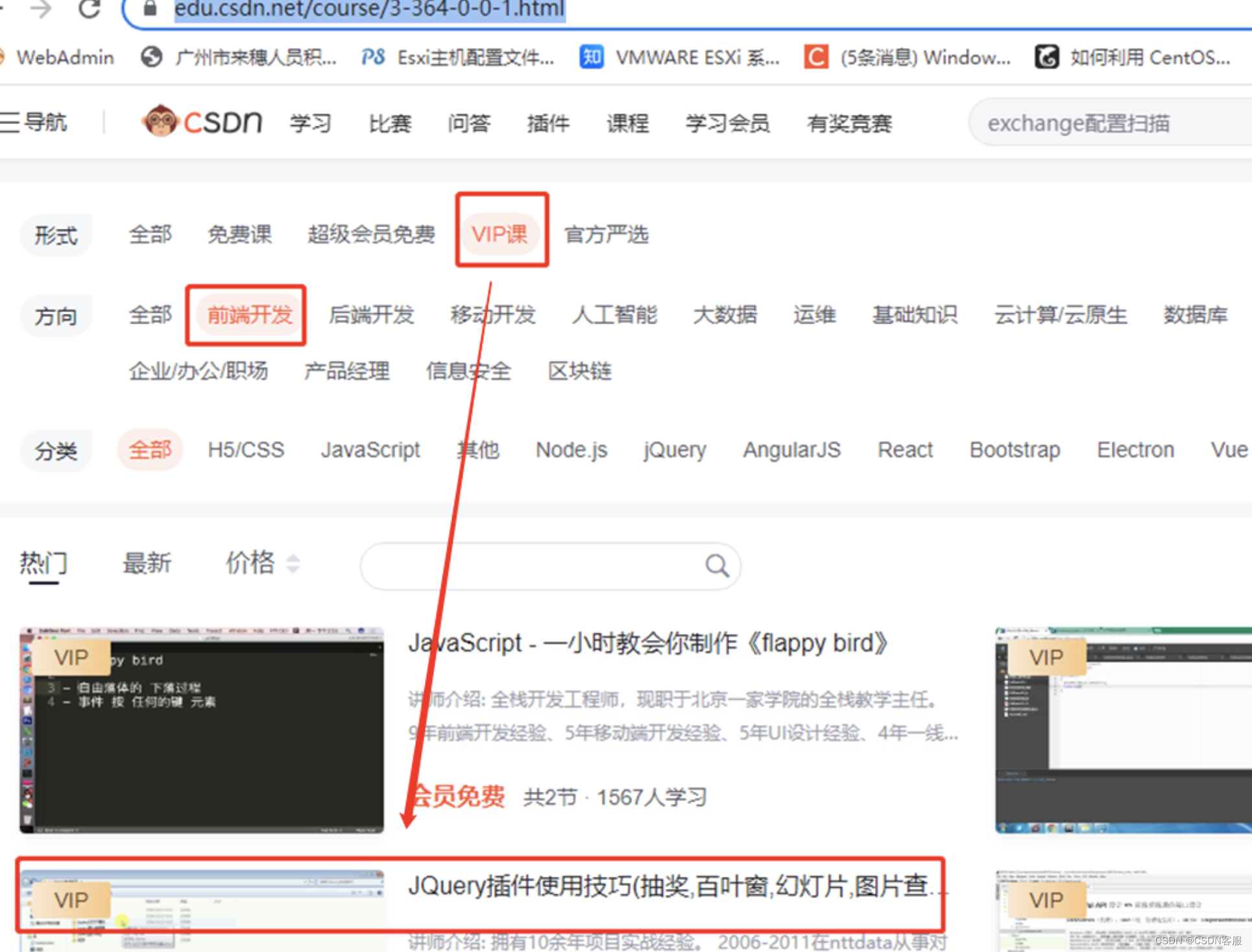1252x952 pixels.
Task: Click the 知乎 favicon on VMWARE ESXi bookmark
Action: tap(590, 57)
